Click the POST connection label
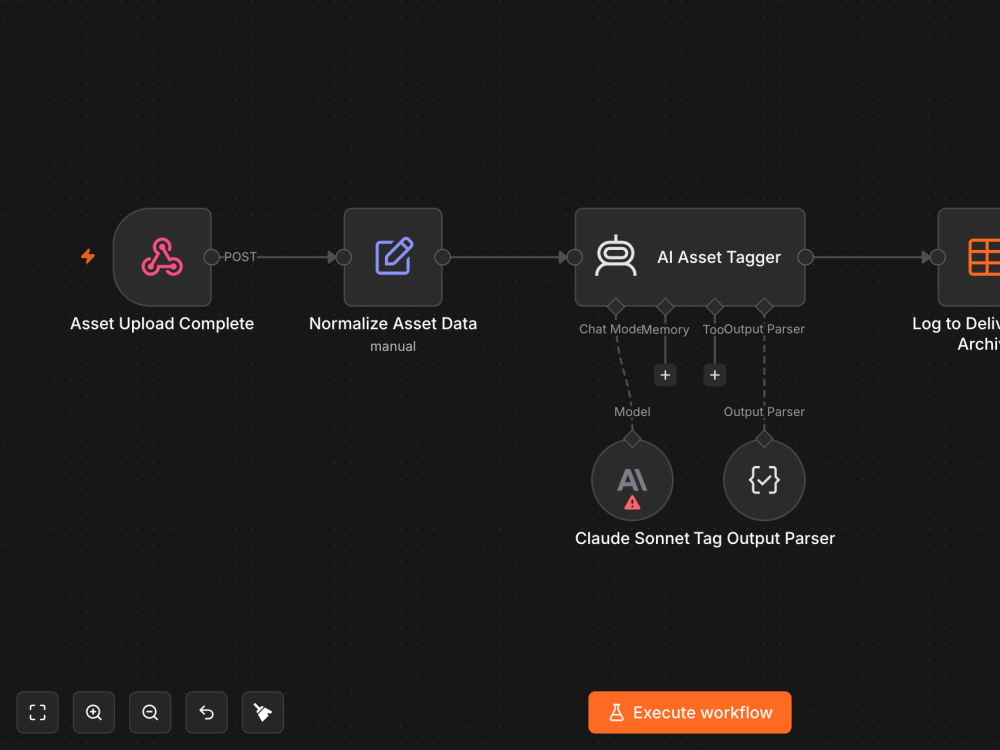The height and width of the screenshot is (750, 1000). (240, 257)
